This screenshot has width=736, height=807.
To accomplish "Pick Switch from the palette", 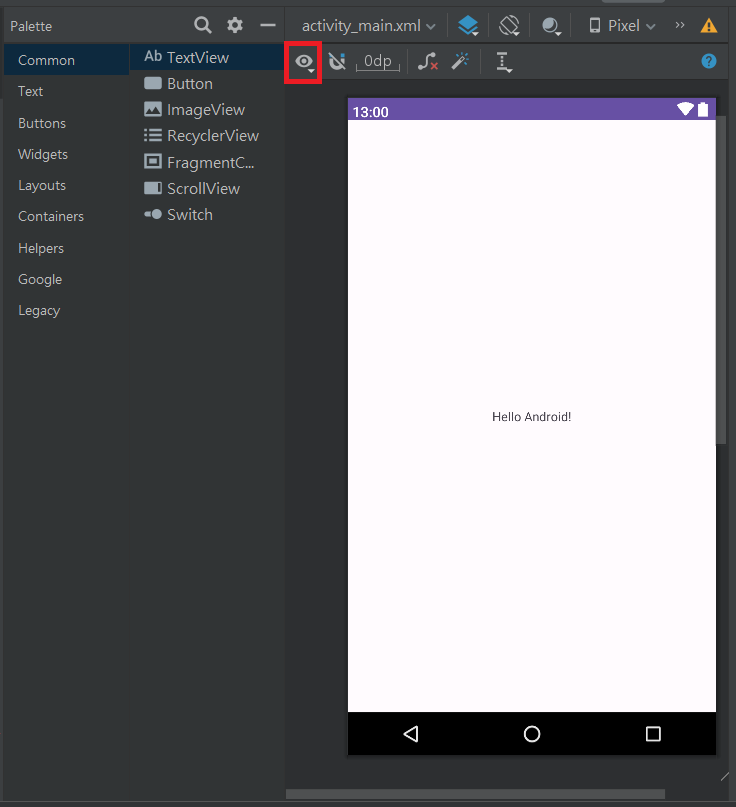I will point(207,215).
